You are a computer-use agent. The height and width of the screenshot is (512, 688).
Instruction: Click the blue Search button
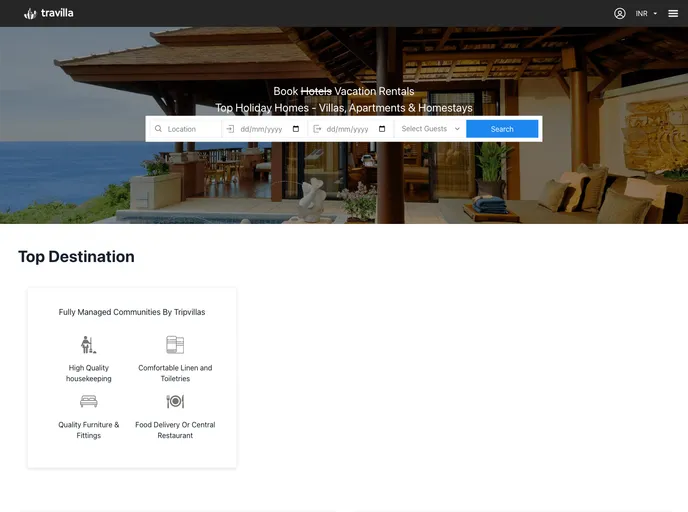[x=502, y=129]
